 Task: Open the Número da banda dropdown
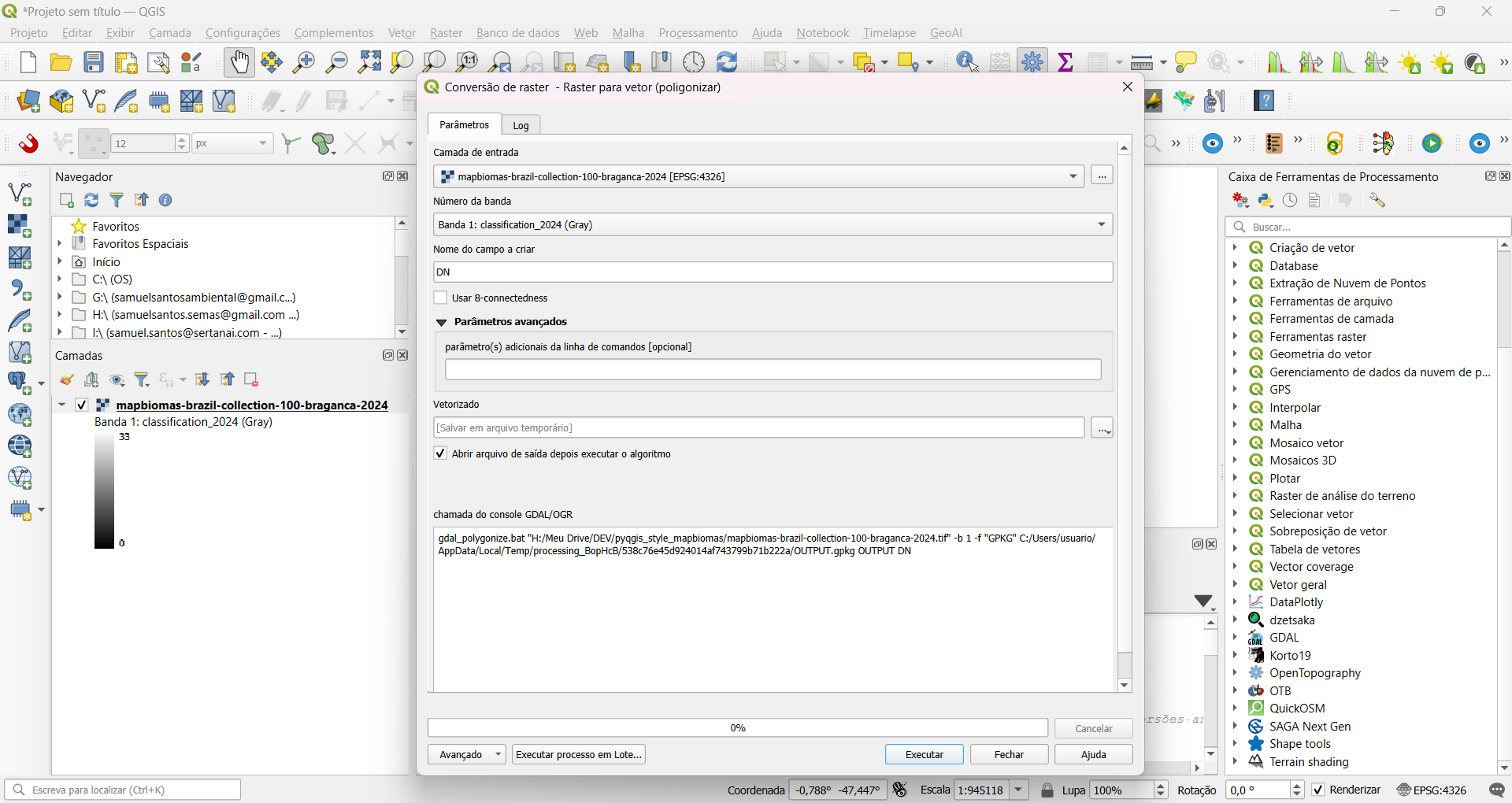[773, 224]
